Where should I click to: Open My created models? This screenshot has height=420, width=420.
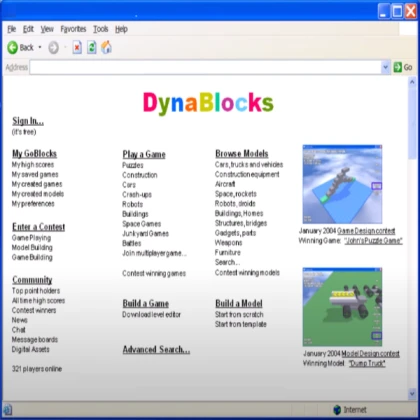[38, 194]
